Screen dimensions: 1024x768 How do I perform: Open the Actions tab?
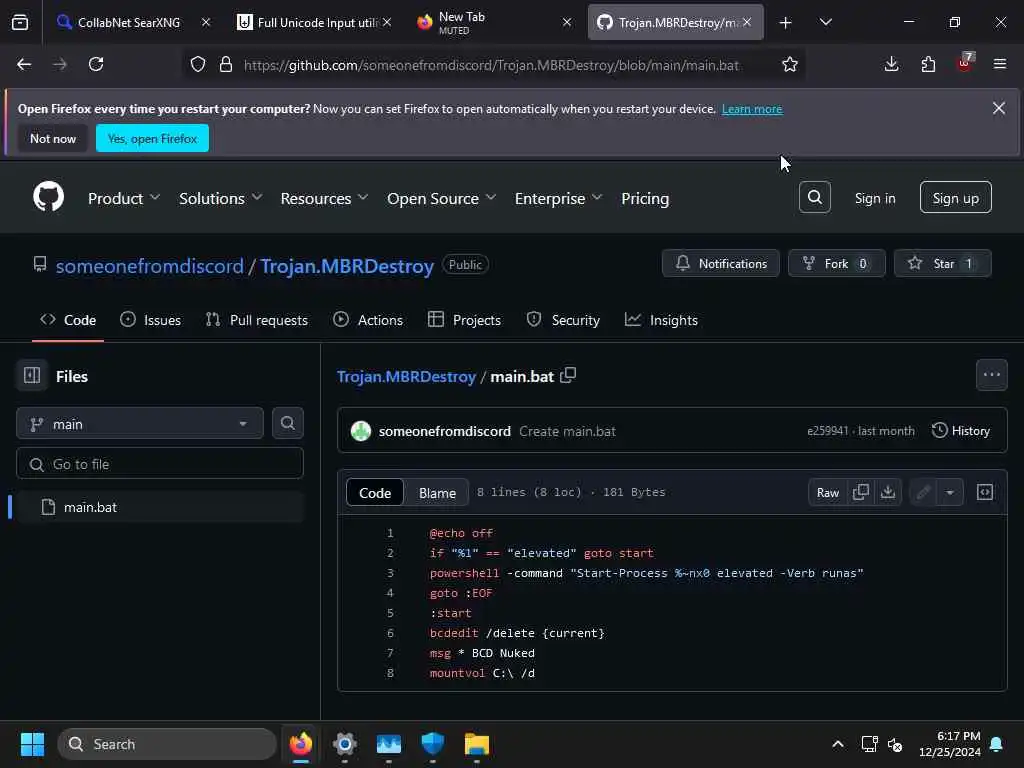(368, 320)
